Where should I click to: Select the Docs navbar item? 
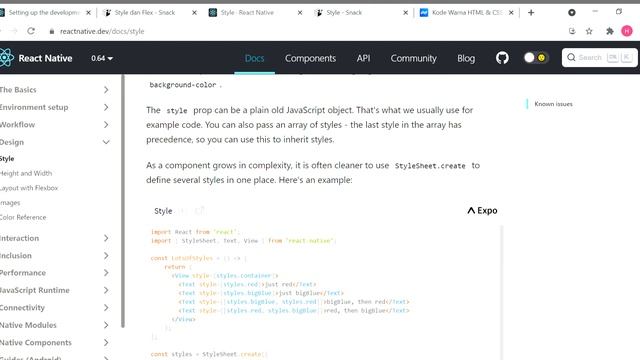tap(254, 58)
